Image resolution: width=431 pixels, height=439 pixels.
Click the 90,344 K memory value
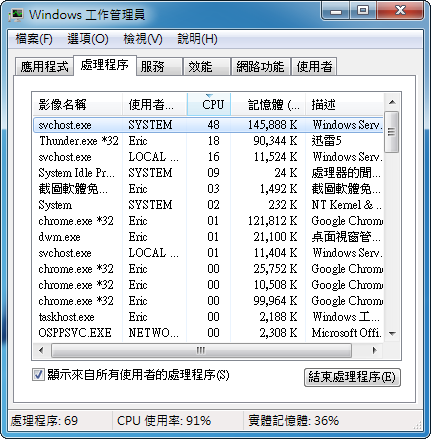coord(275,141)
